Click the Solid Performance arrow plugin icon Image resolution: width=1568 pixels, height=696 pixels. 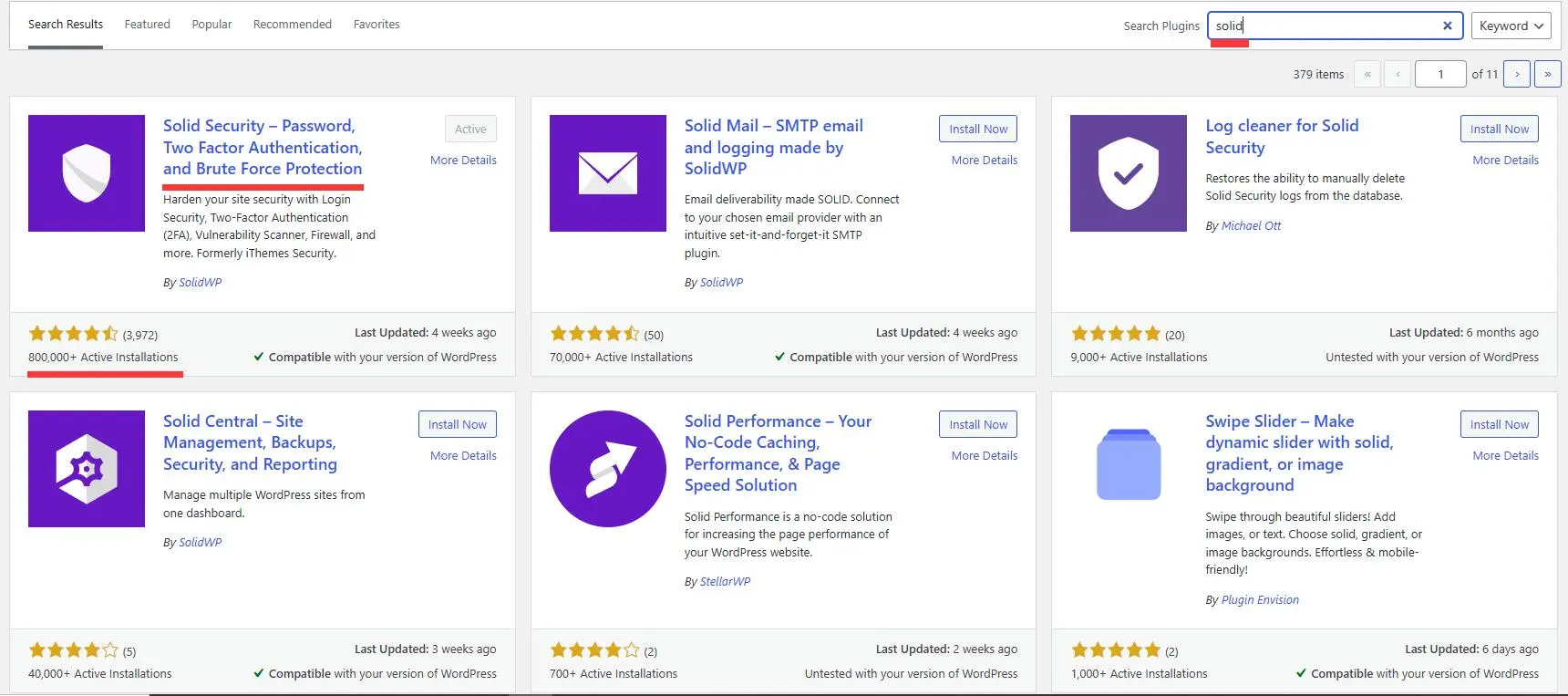click(x=608, y=469)
